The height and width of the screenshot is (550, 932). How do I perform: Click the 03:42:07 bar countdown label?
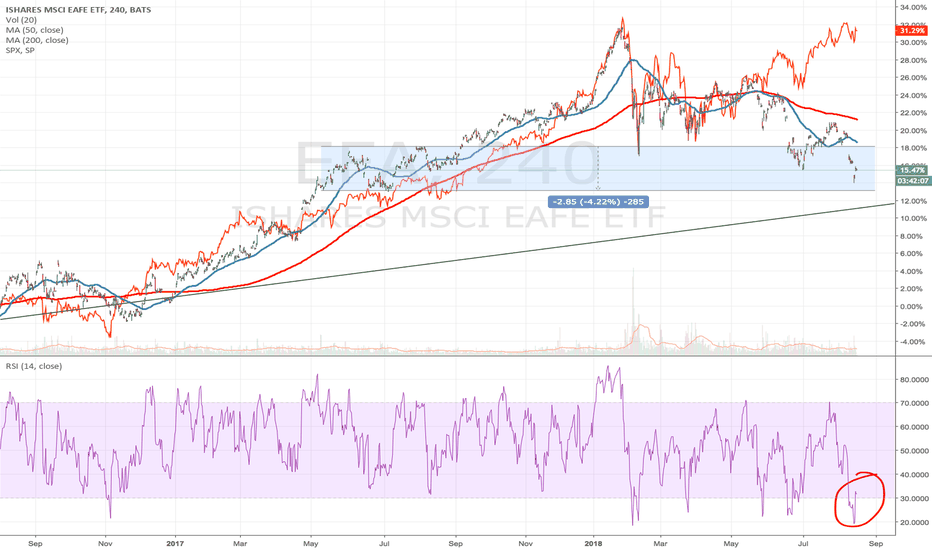coord(913,181)
